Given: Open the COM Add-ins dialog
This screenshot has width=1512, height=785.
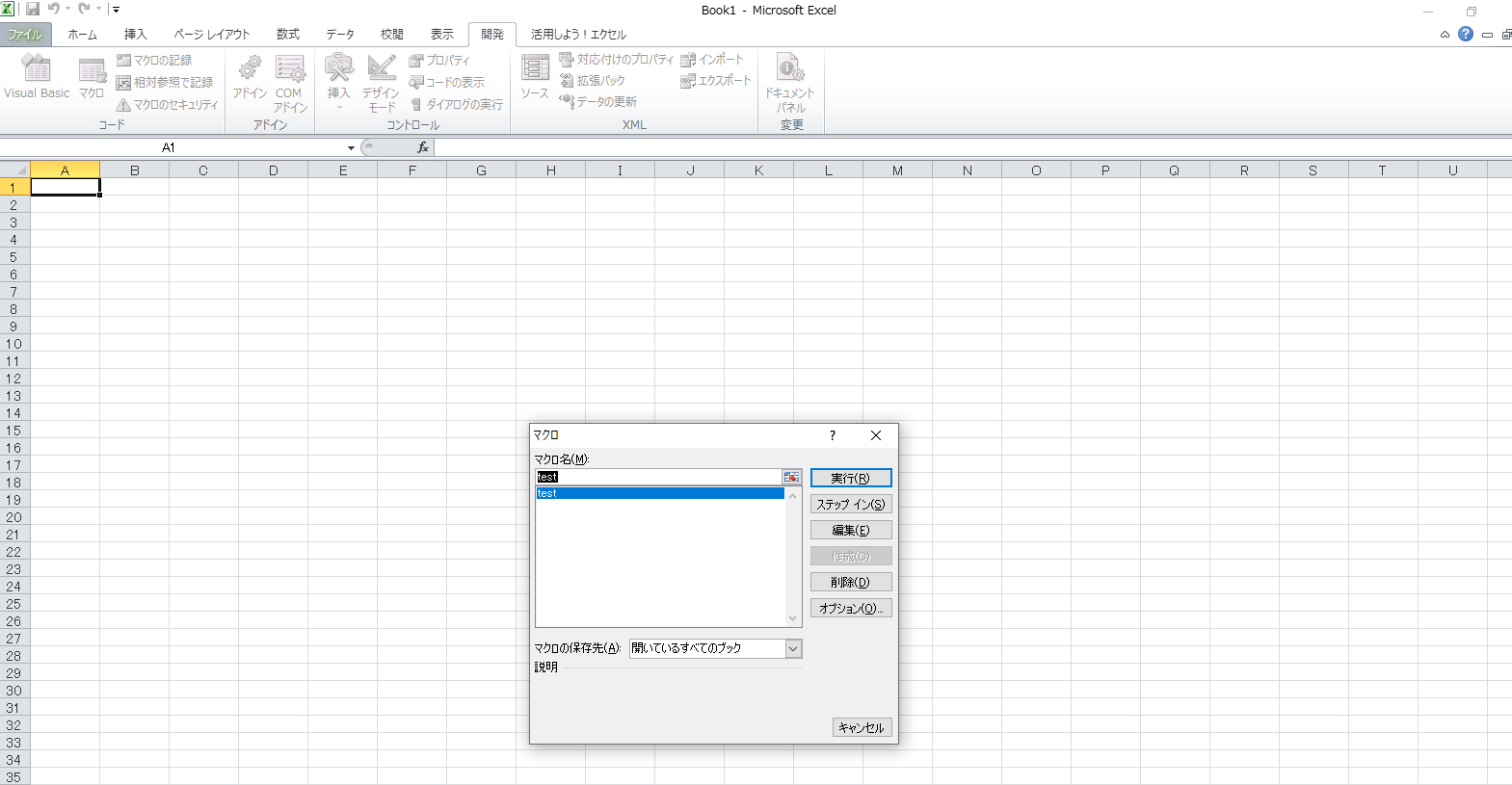Looking at the screenshot, I should pos(290,84).
